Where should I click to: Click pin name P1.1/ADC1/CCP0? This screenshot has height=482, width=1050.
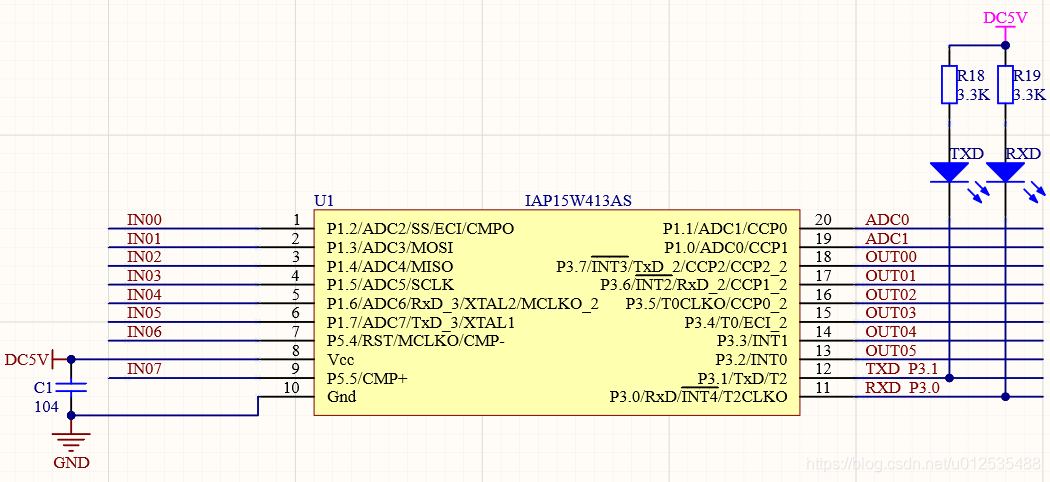click(x=725, y=229)
